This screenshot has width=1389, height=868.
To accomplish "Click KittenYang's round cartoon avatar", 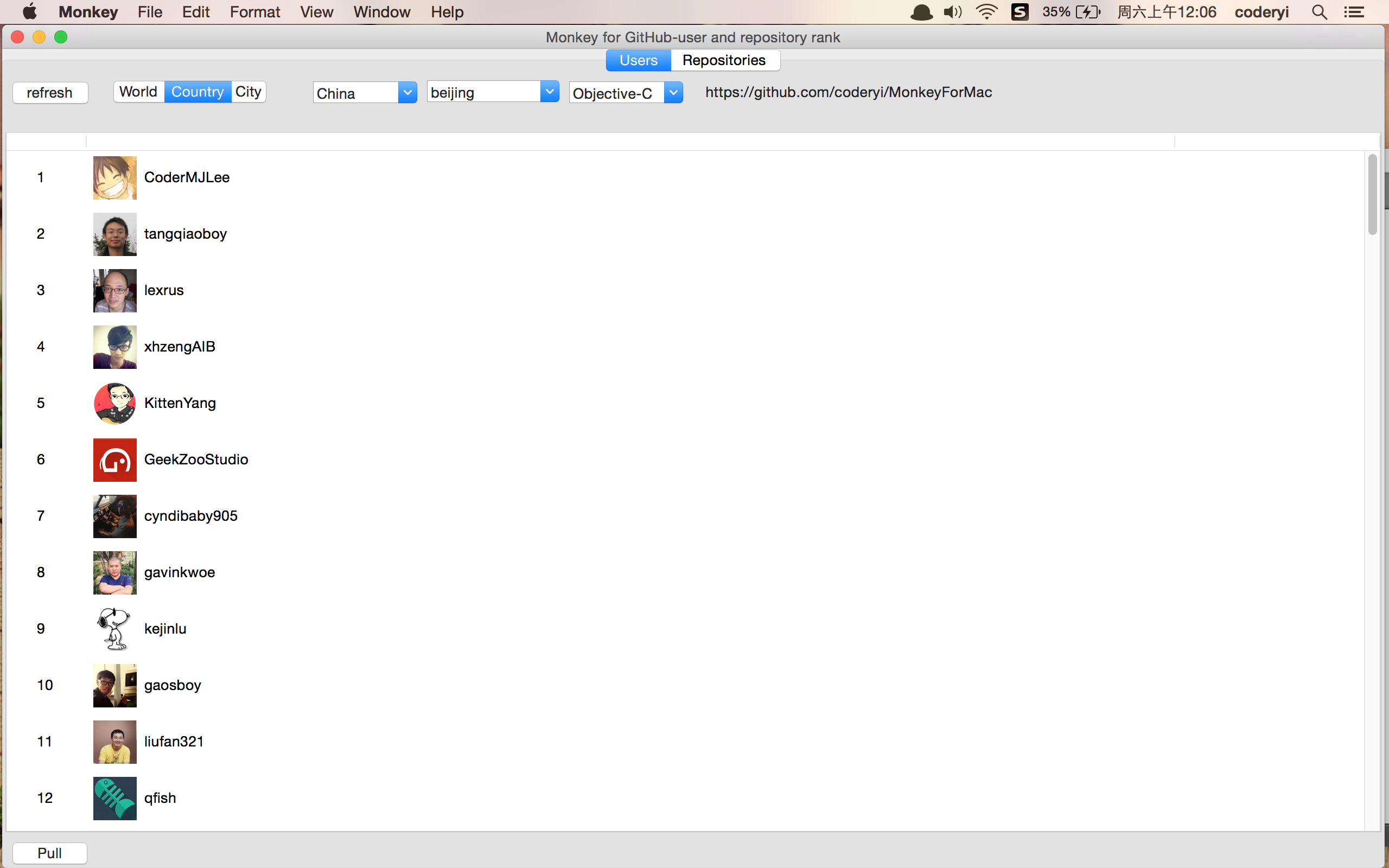I will tap(115, 403).
